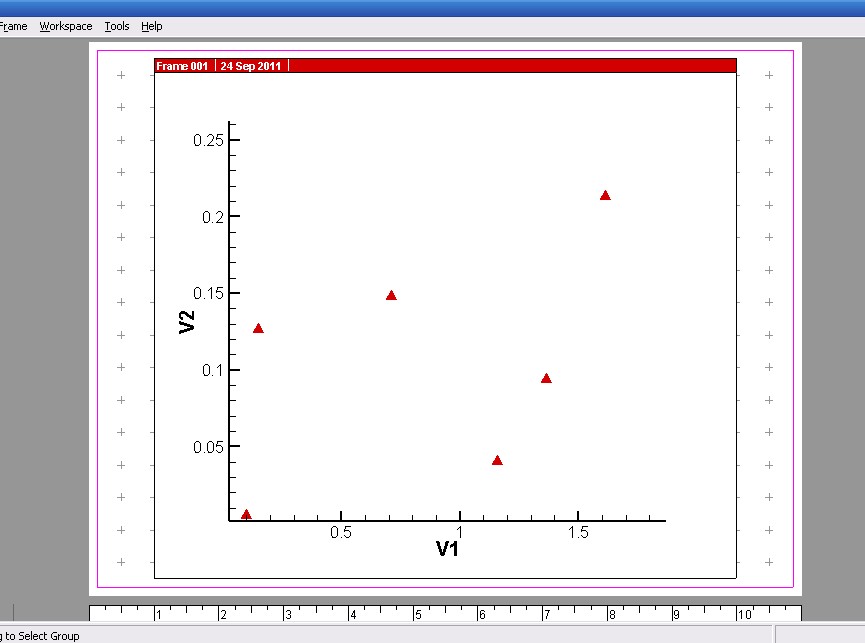Open the Frame menu

click(x=13, y=26)
